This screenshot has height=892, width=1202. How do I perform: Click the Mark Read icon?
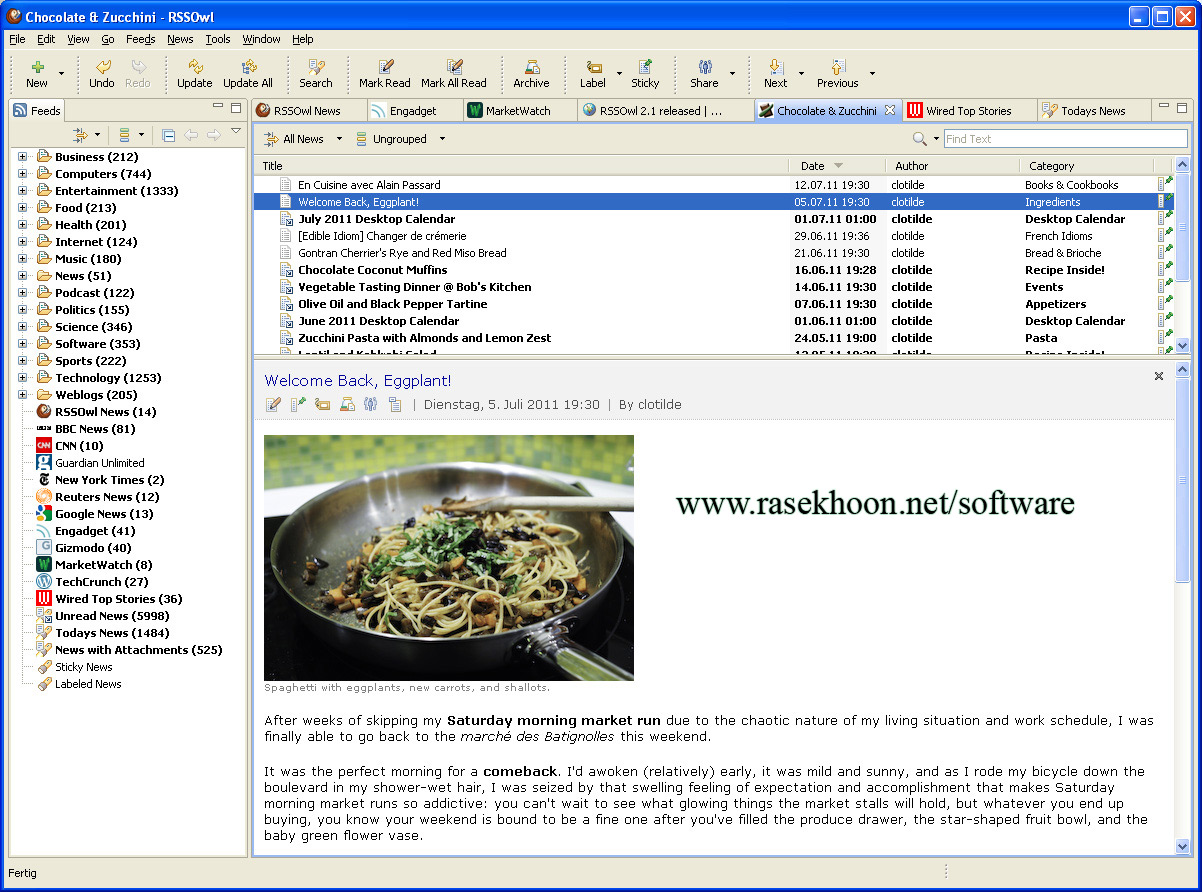point(385,67)
